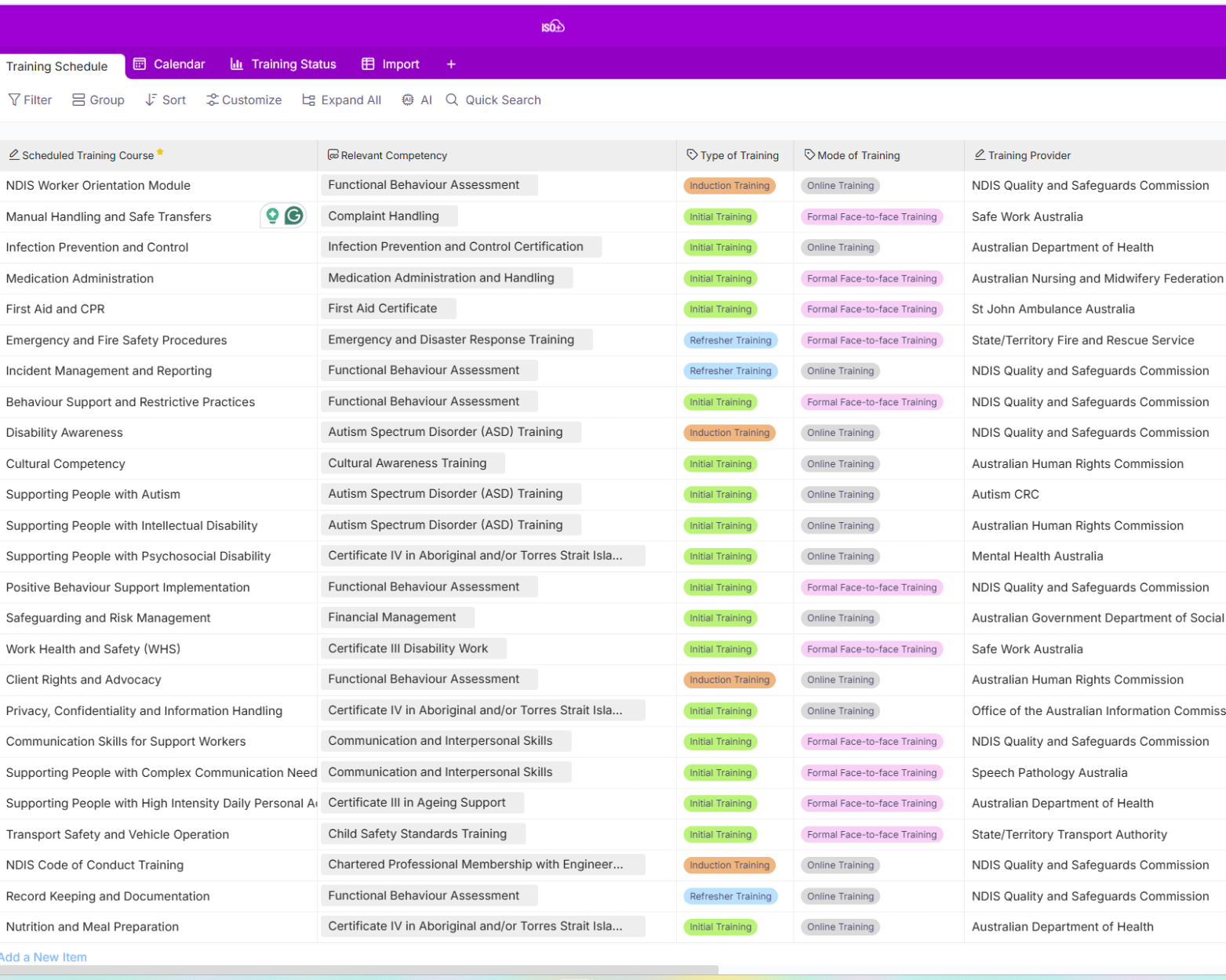Open the Training Status tab

click(x=283, y=64)
